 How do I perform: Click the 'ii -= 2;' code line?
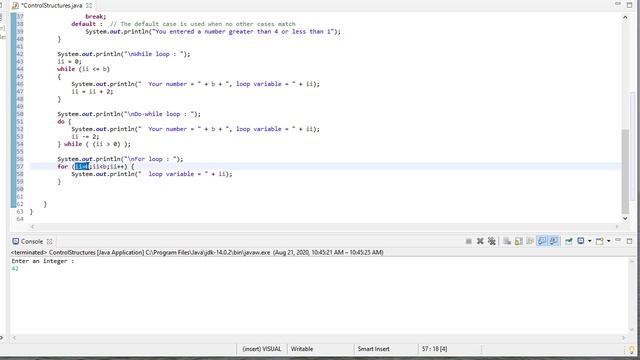coord(85,136)
